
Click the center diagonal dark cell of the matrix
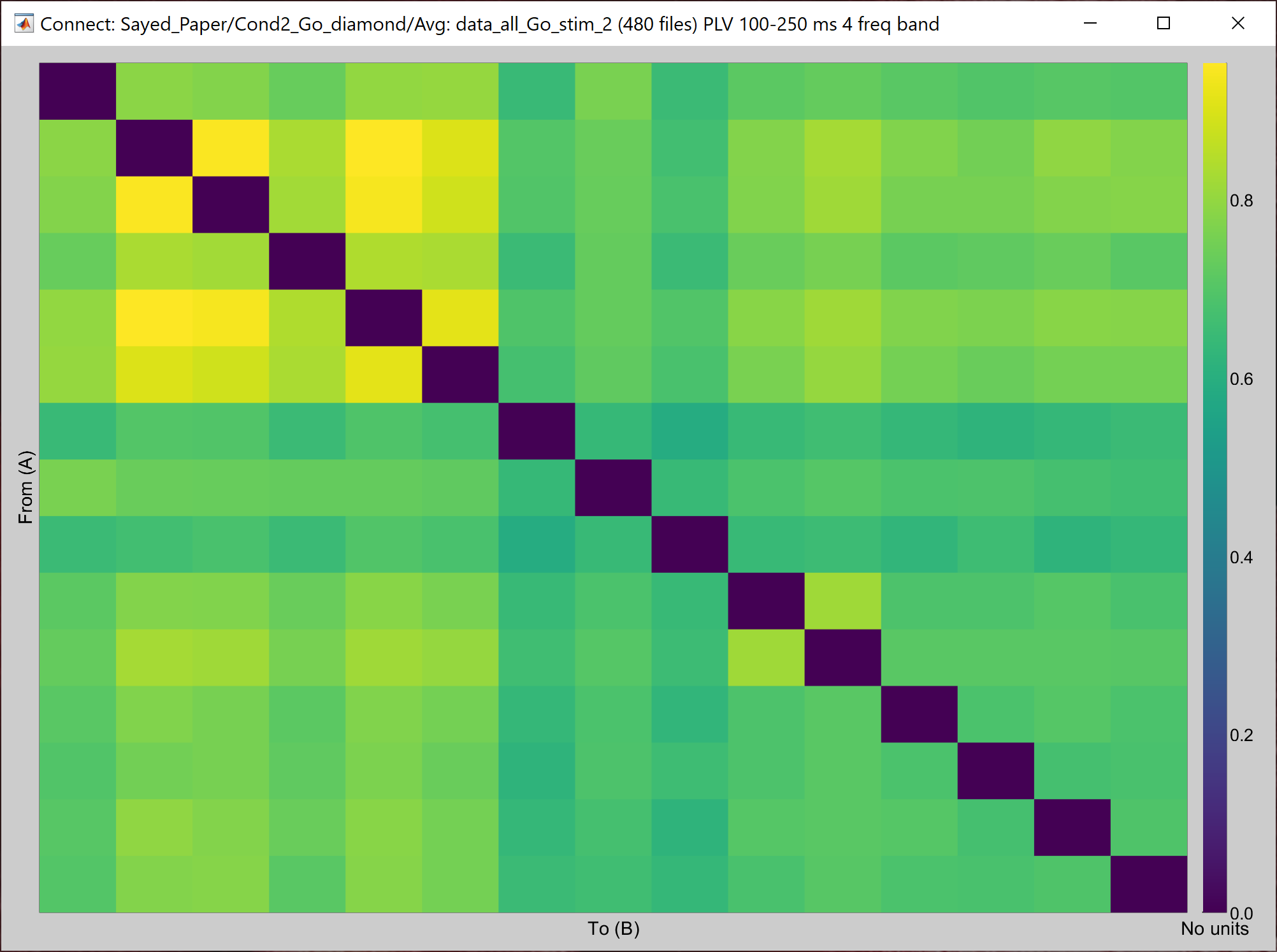click(614, 489)
